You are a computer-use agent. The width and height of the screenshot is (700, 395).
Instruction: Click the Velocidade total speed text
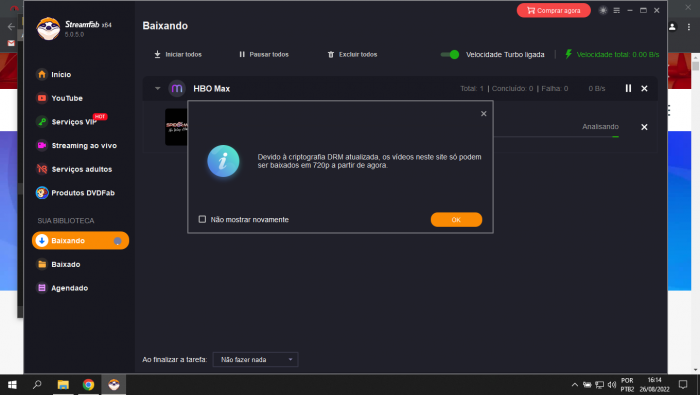pos(618,54)
